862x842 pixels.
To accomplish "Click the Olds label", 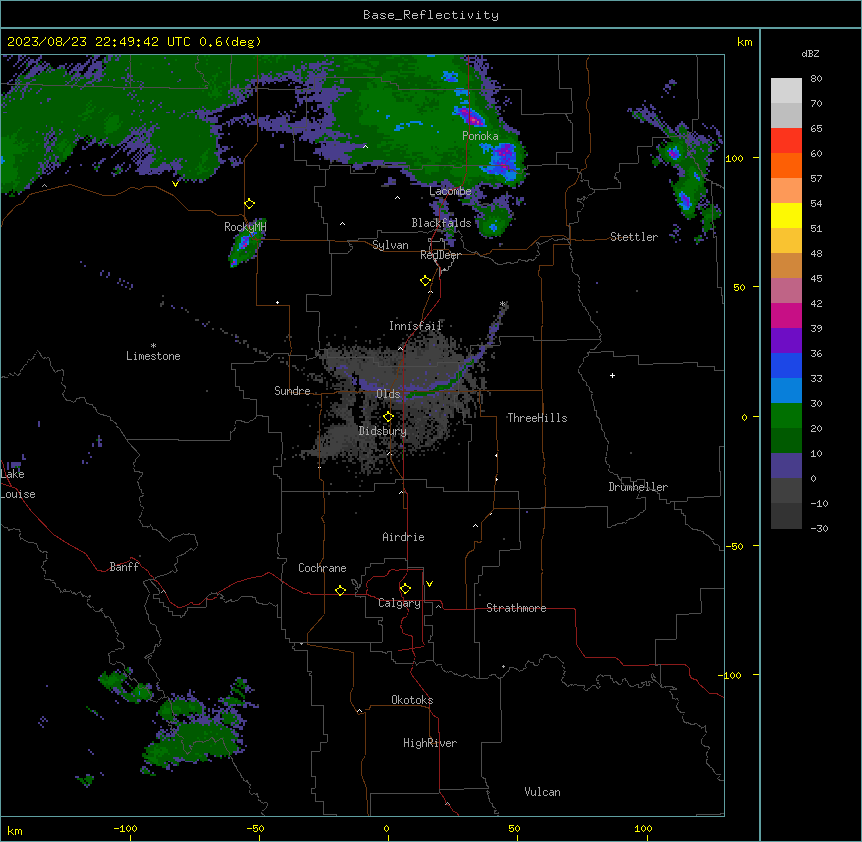I will (x=388, y=394).
